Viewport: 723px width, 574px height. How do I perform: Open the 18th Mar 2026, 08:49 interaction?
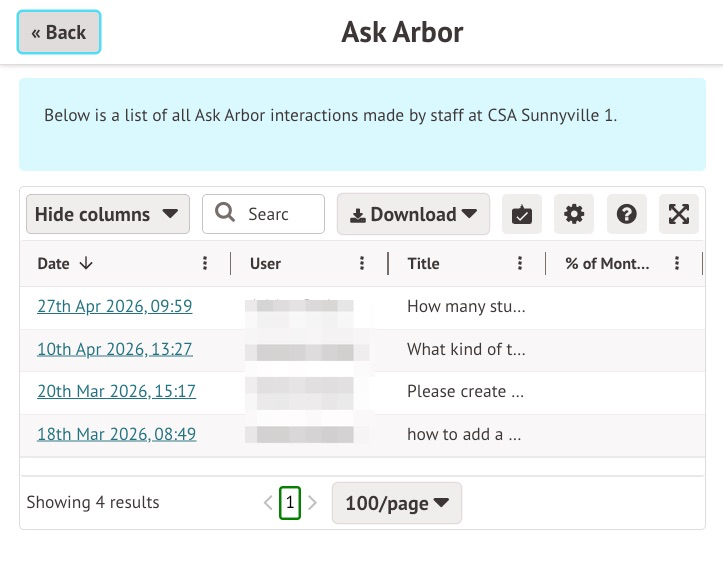click(116, 434)
